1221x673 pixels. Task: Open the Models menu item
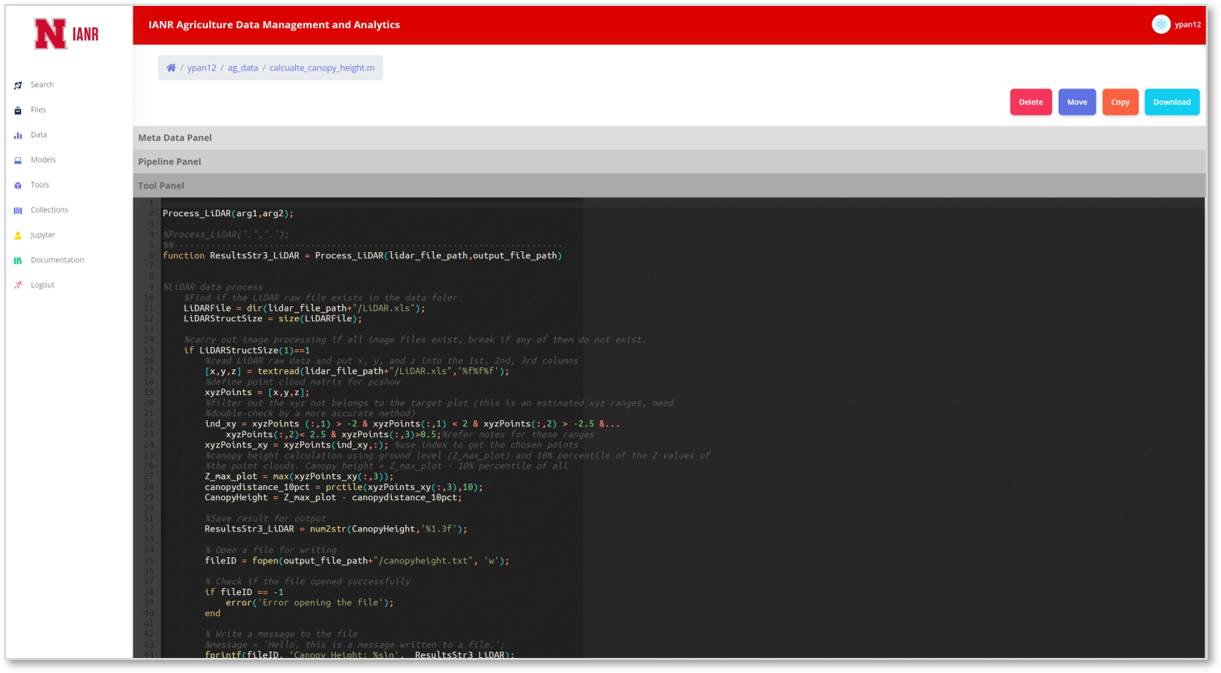43,160
